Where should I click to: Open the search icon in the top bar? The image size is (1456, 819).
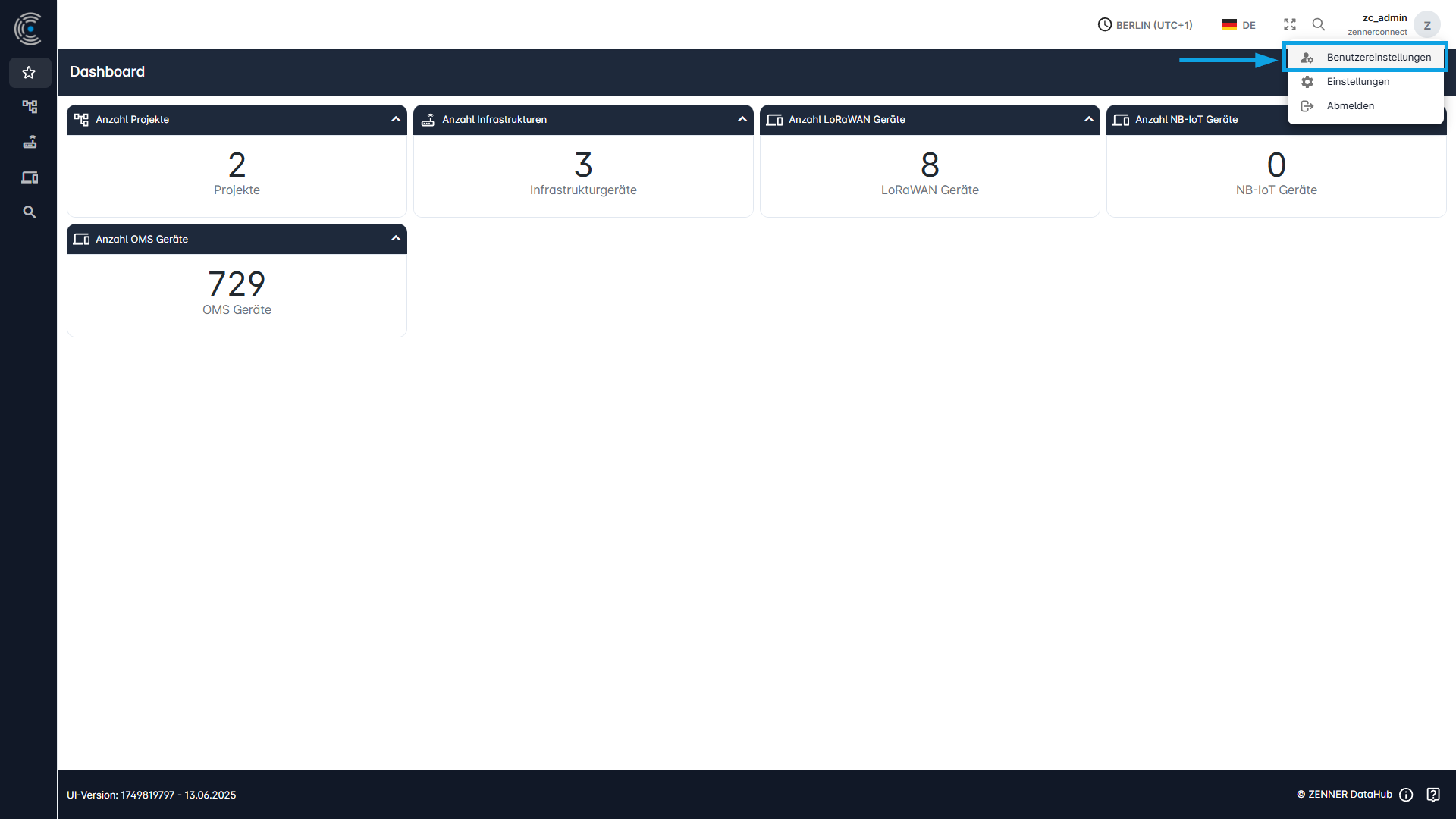(1319, 24)
